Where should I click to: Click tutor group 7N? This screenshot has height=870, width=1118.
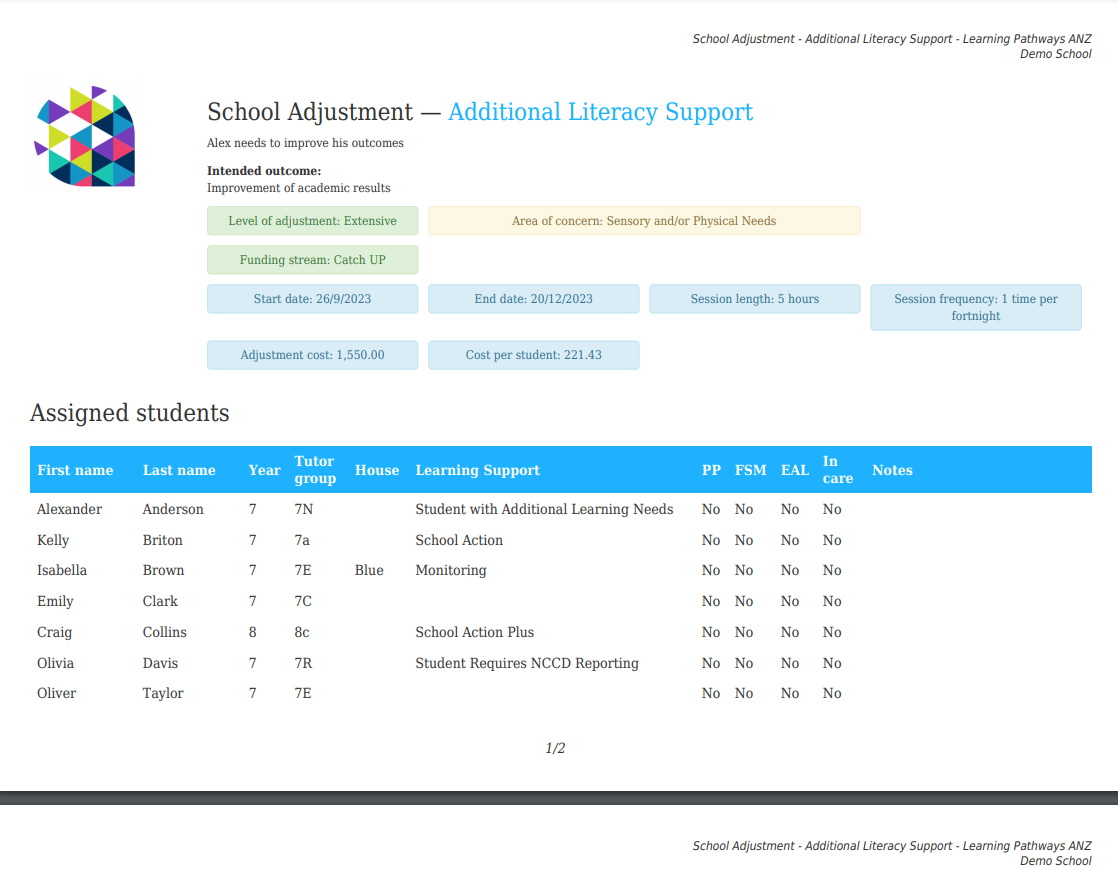(304, 509)
